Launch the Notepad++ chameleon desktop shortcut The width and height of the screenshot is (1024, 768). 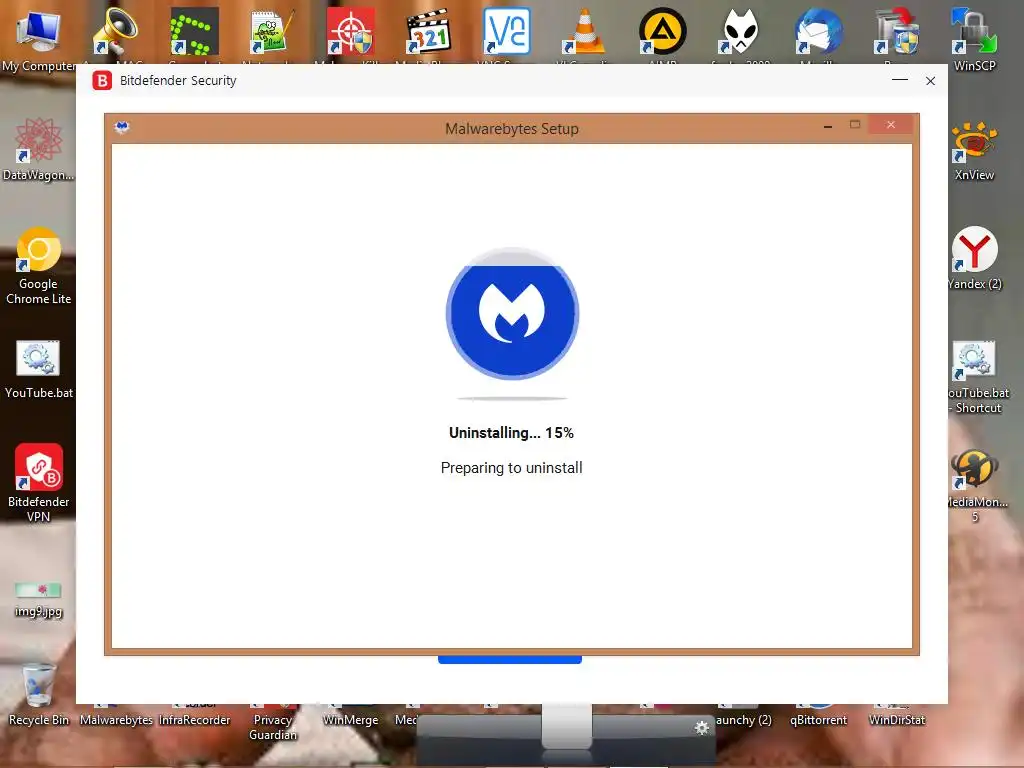tap(272, 31)
